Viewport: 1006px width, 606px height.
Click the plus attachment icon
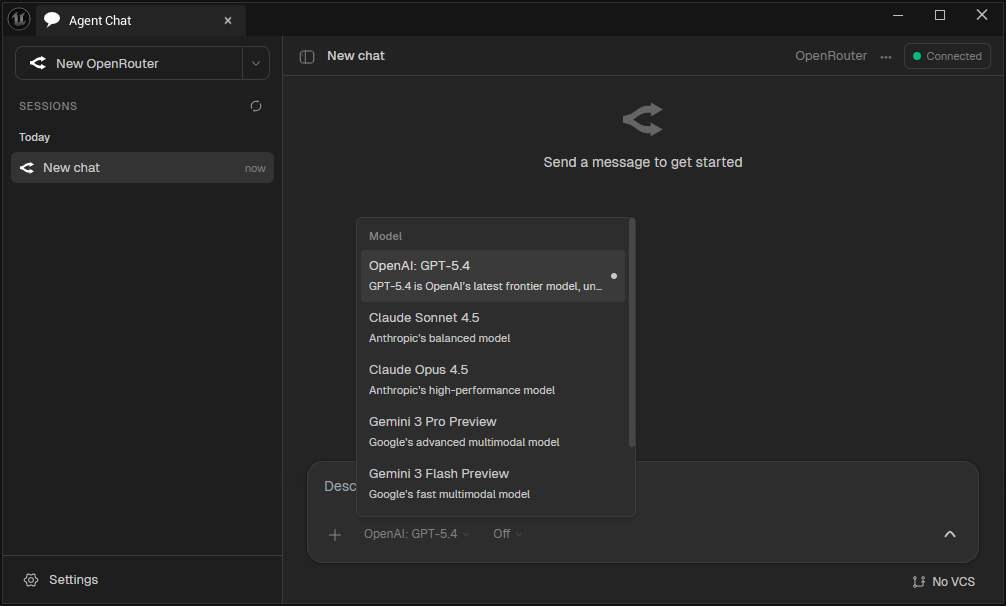(x=335, y=534)
